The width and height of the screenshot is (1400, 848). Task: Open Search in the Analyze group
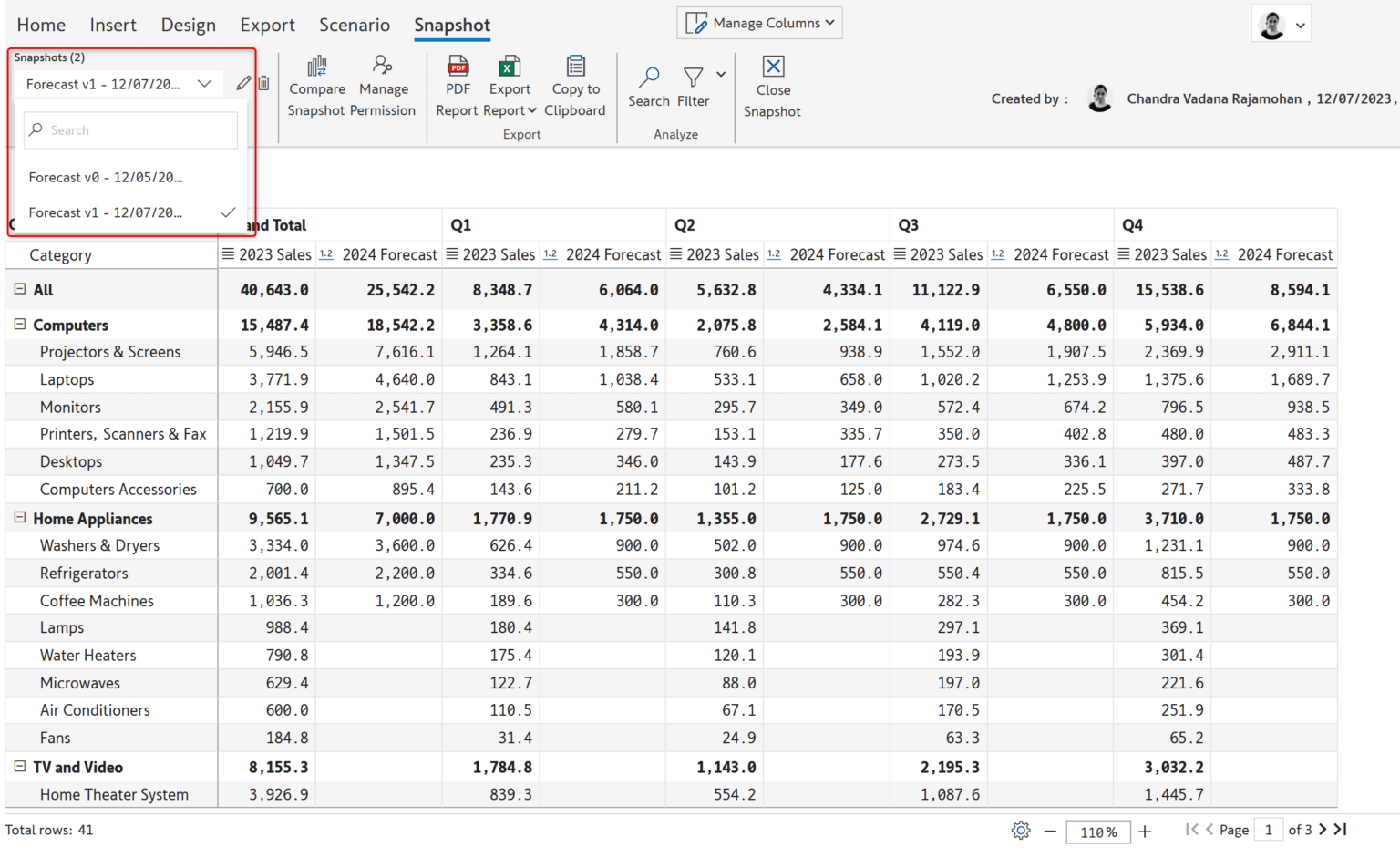[x=648, y=87]
